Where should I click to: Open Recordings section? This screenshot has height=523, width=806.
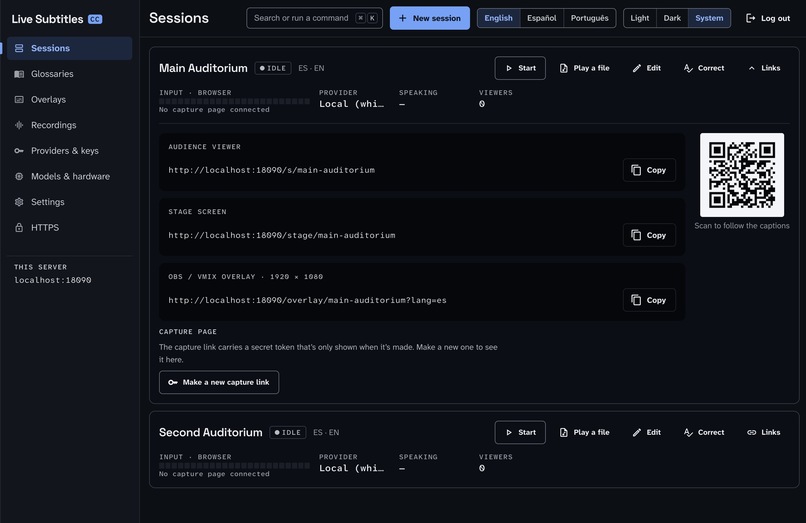(x=69, y=125)
